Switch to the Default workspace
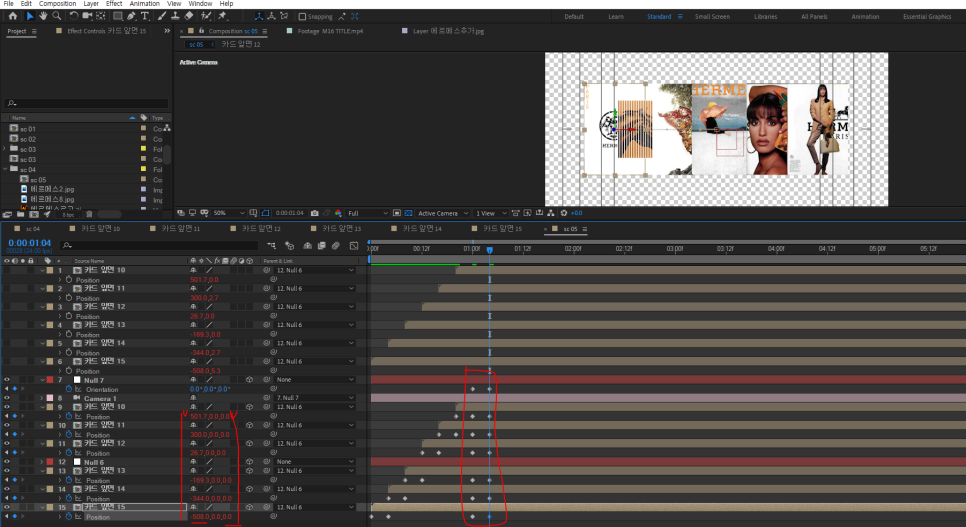Screen dimensions: 966x527 [x=574, y=17]
